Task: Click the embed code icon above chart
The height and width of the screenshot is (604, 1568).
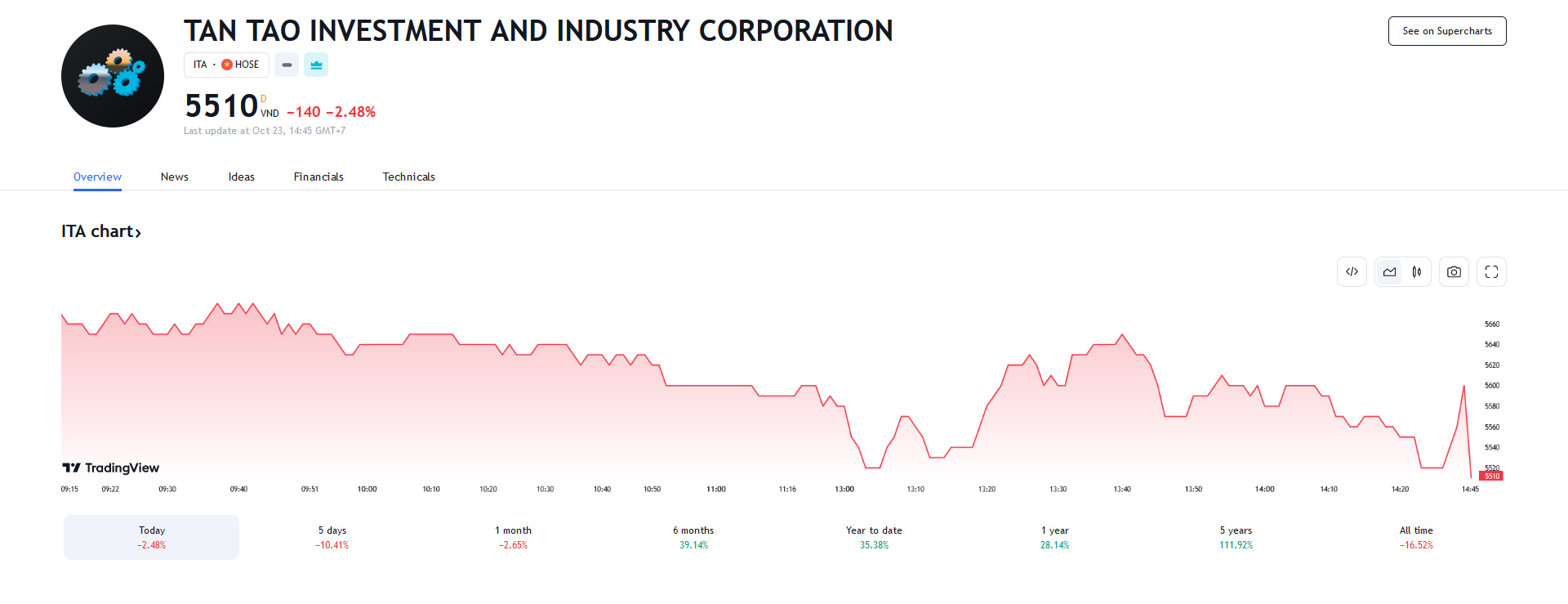Action: tap(1352, 272)
